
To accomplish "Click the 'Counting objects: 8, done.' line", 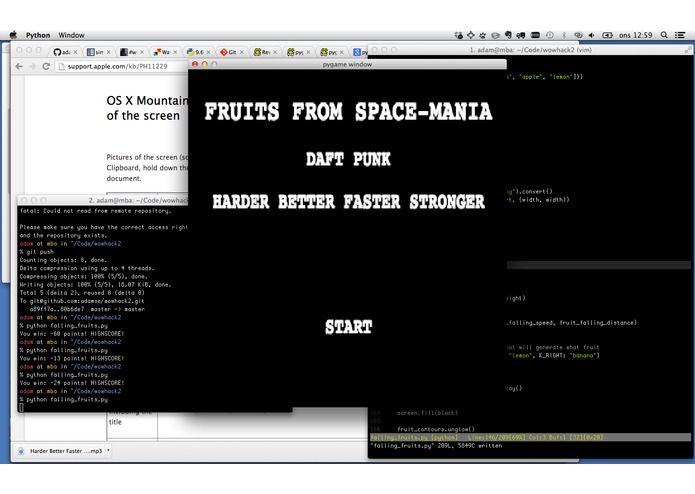I will (x=63, y=260).
